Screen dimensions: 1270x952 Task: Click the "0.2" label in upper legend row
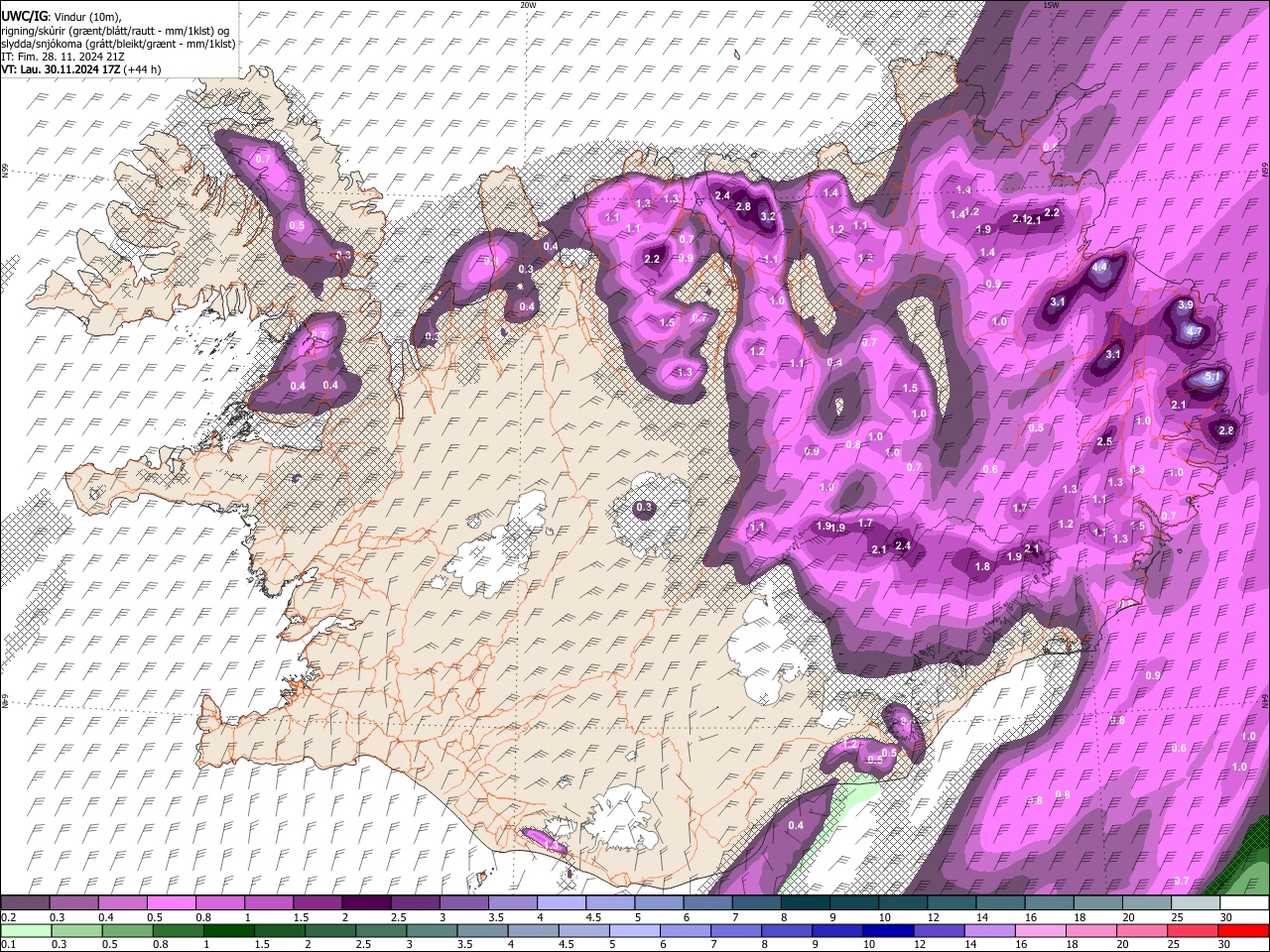(x=8, y=917)
